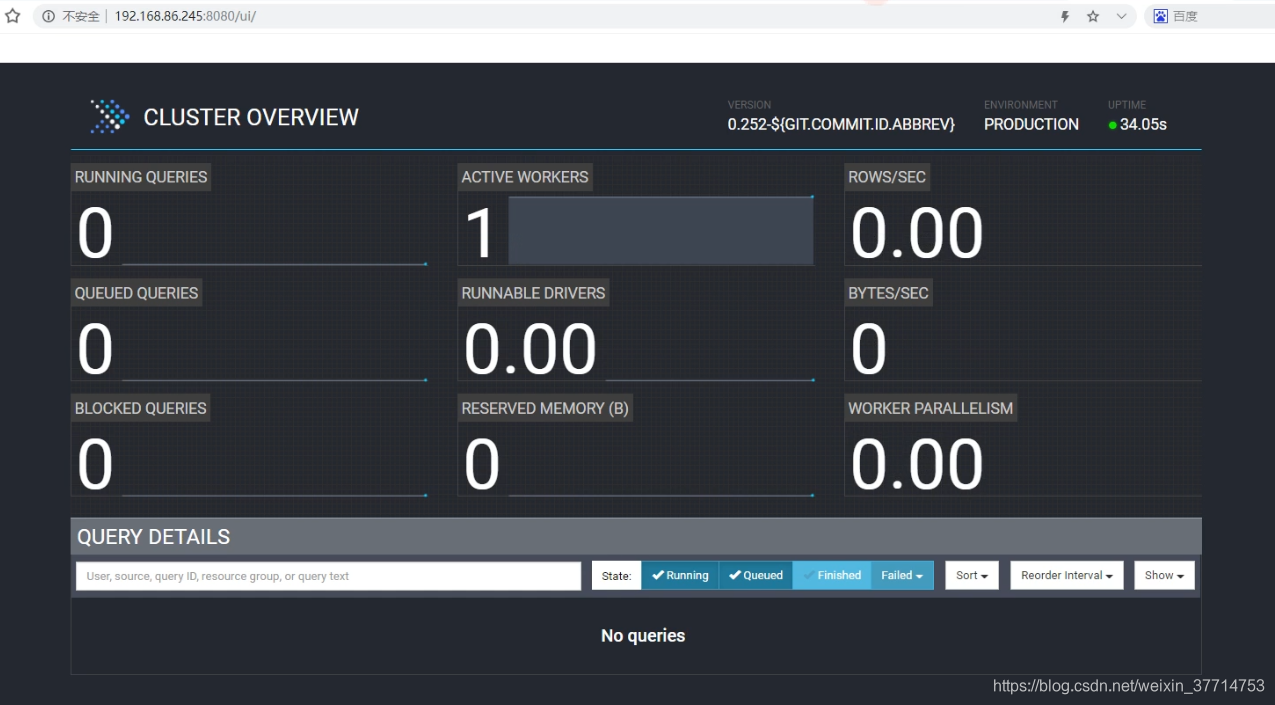Screen dimensions: 1275x705
Task: Click the ROWS/SEC label
Action: [x=887, y=177]
